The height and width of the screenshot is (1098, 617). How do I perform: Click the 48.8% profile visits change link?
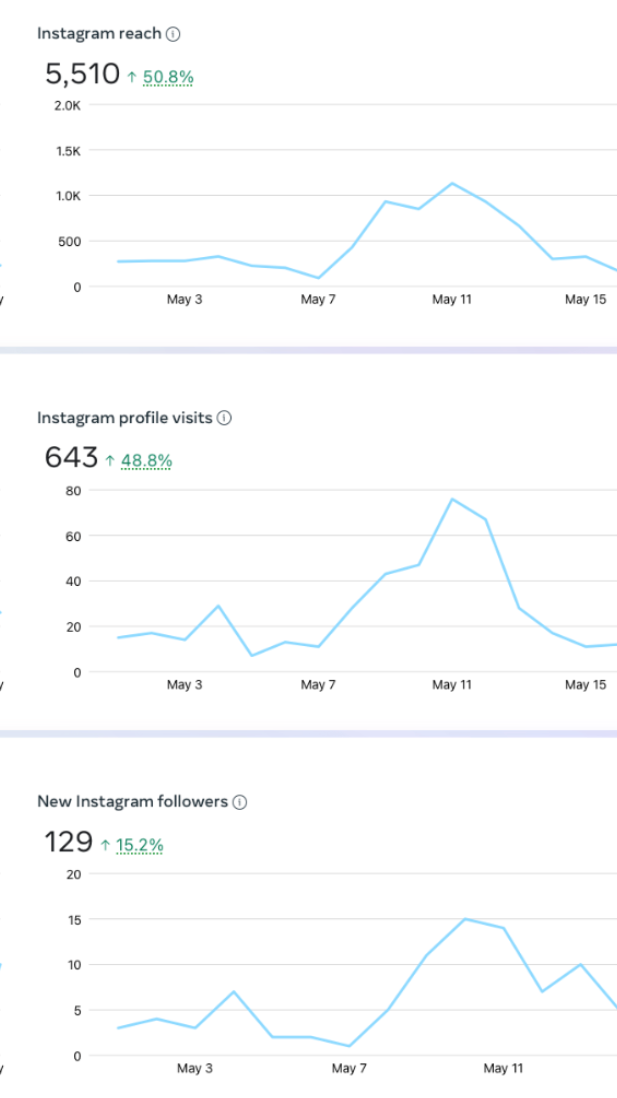point(146,461)
